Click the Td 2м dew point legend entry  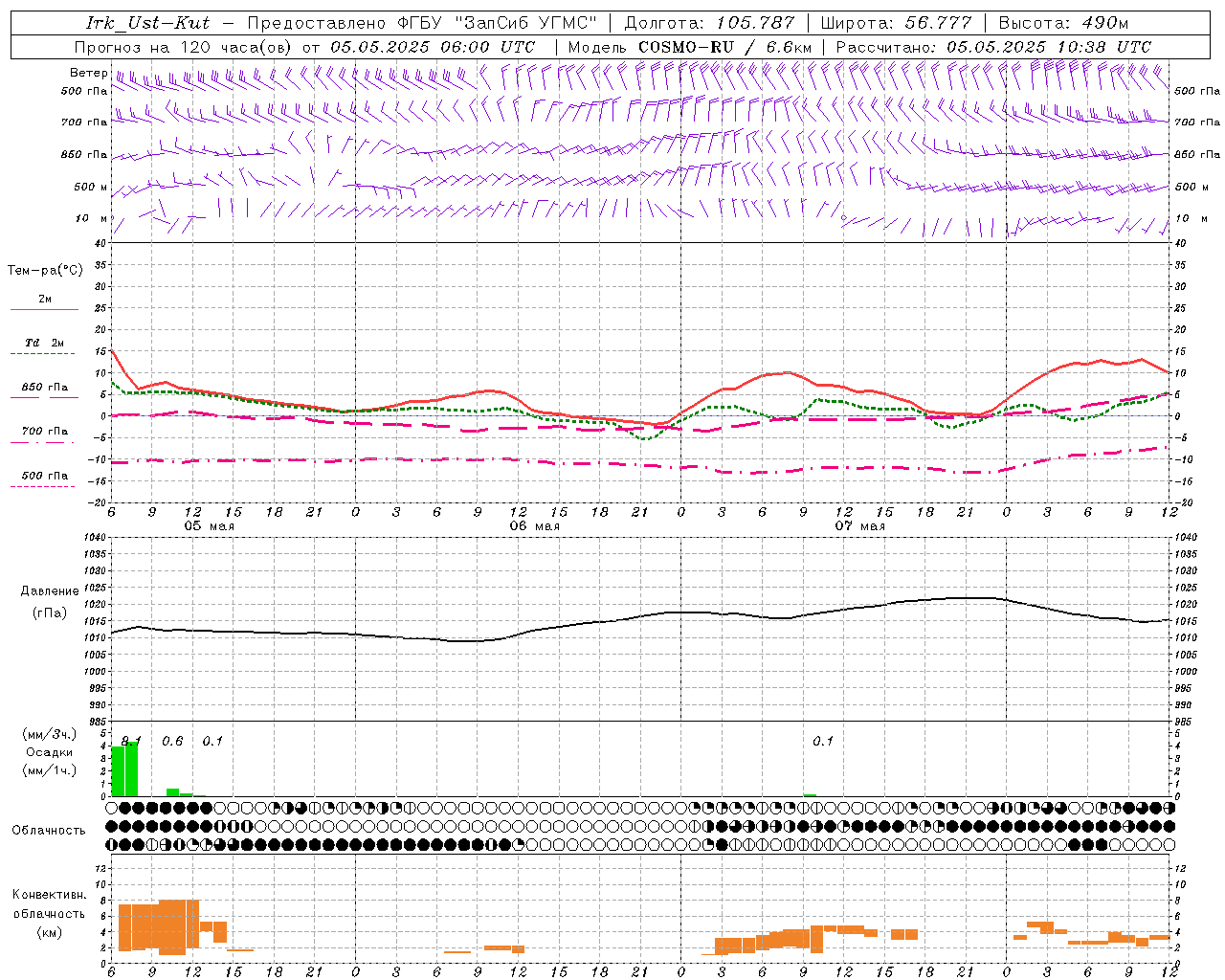pos(45,343)
